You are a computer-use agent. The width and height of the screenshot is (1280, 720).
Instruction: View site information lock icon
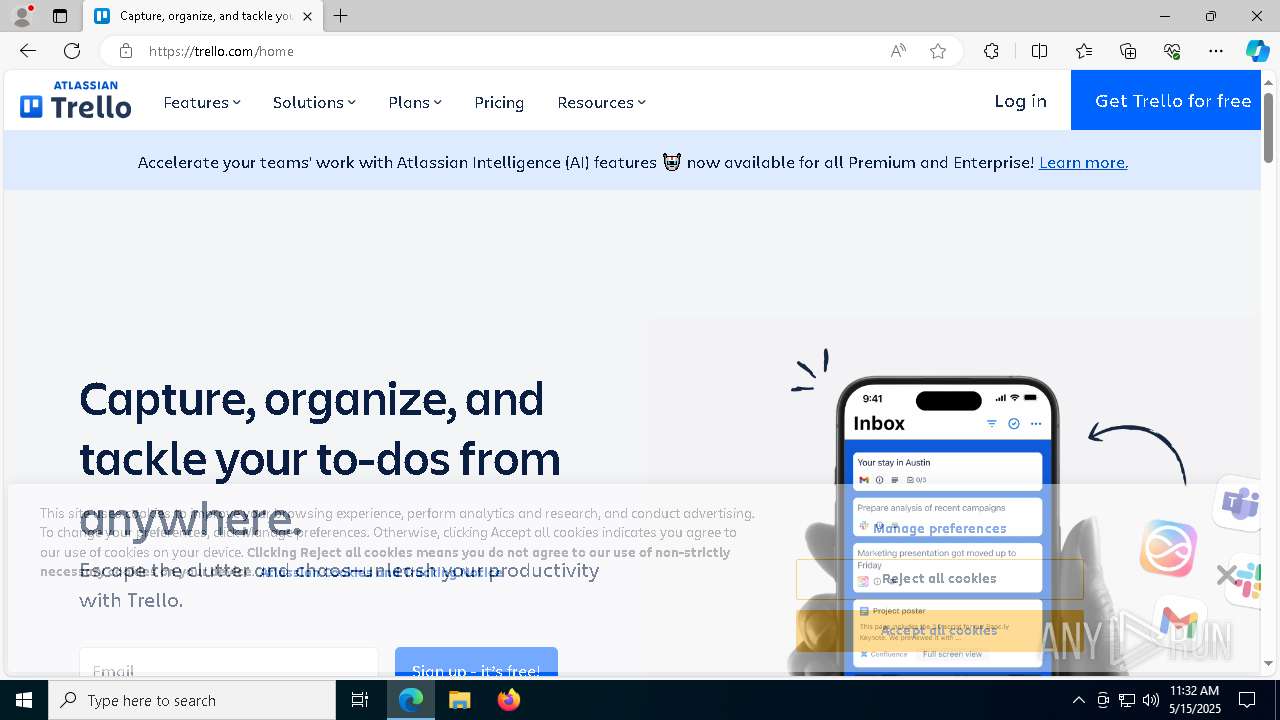125,51
